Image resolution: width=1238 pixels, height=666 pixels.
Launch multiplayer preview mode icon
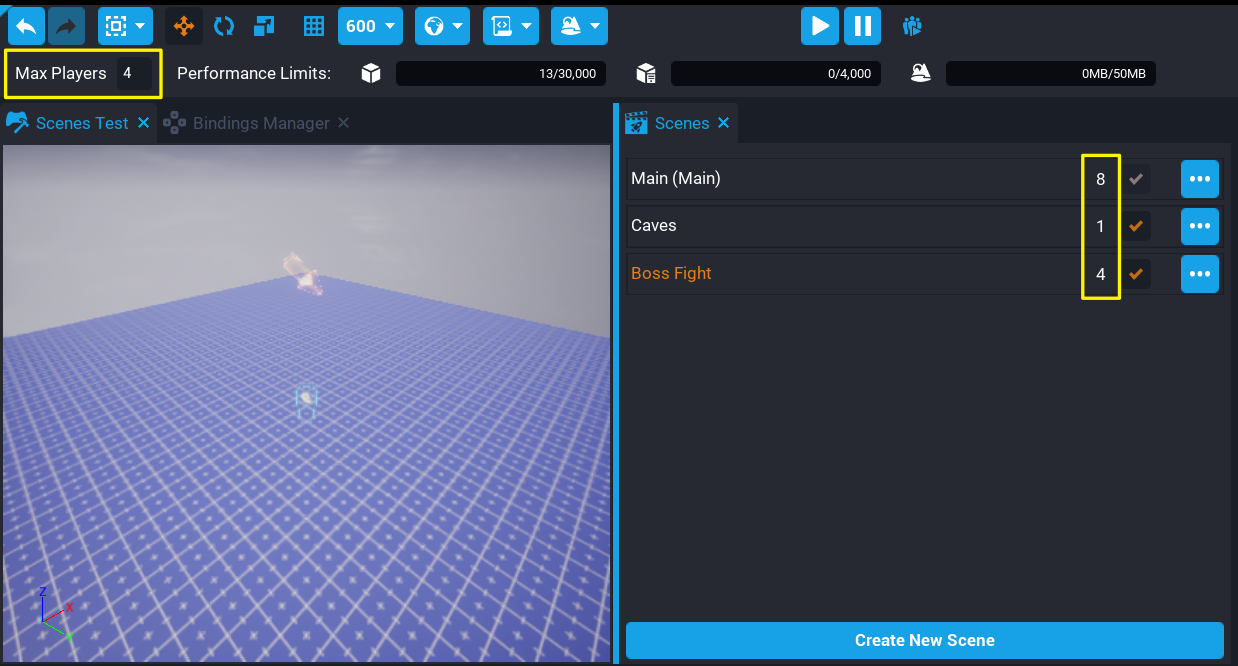tap(911, 26)
